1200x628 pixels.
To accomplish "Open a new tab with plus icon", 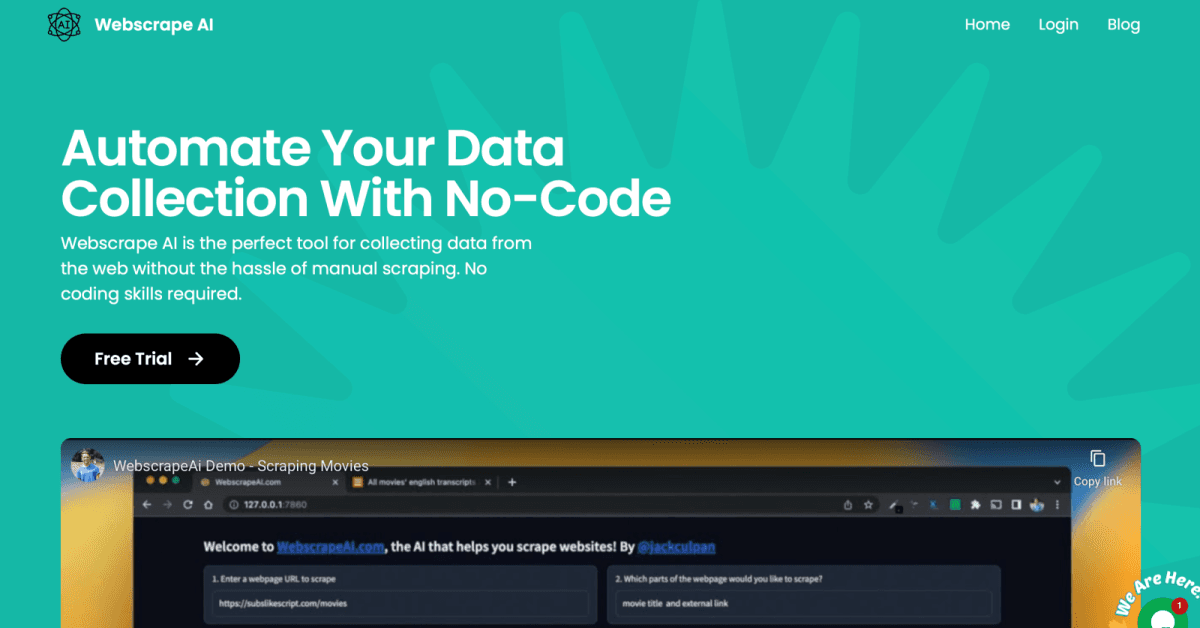I will pyautogui.click(x=512, y=482).
